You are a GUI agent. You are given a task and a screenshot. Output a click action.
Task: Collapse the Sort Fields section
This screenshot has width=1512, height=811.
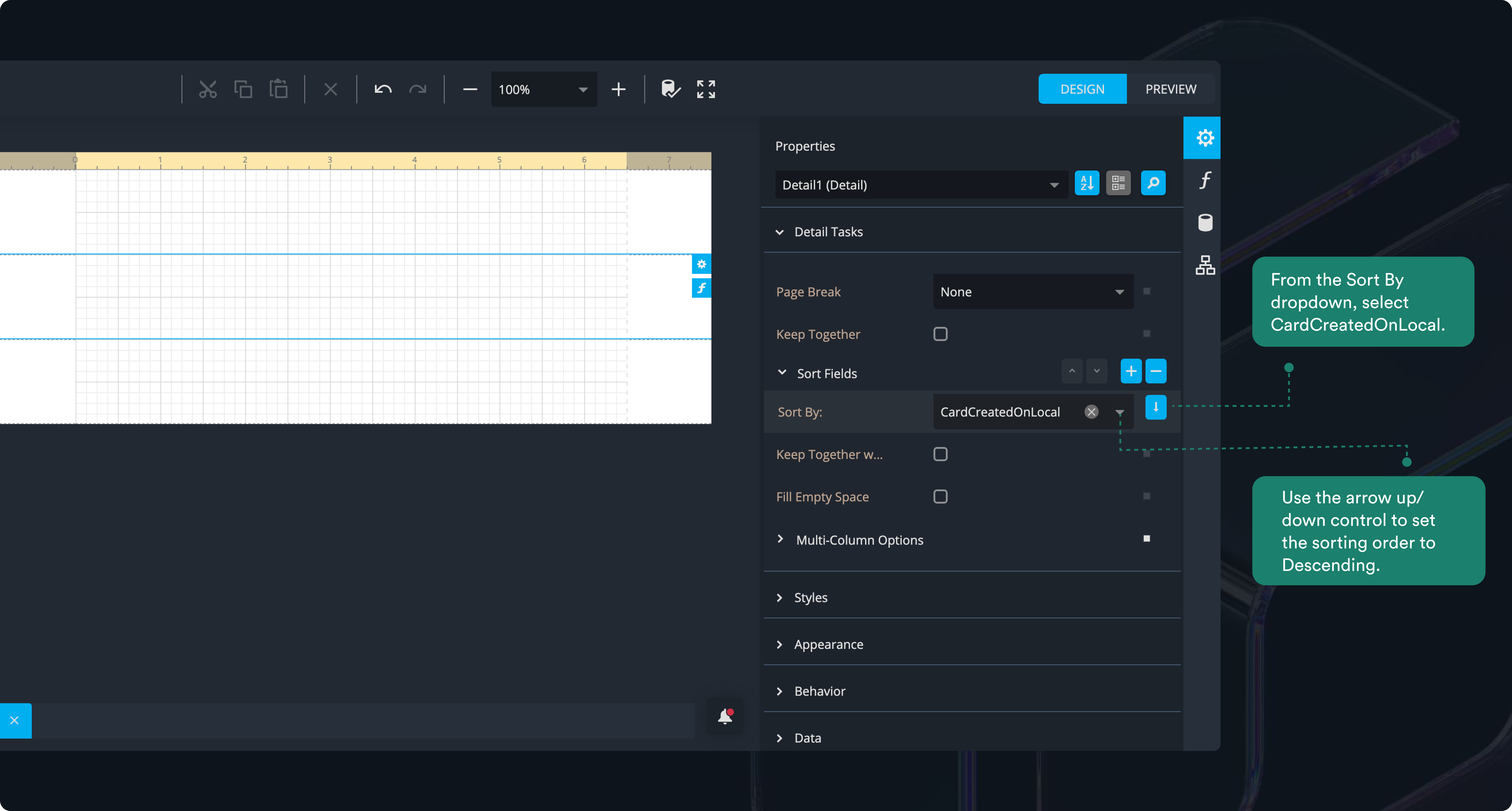[782, 372]
